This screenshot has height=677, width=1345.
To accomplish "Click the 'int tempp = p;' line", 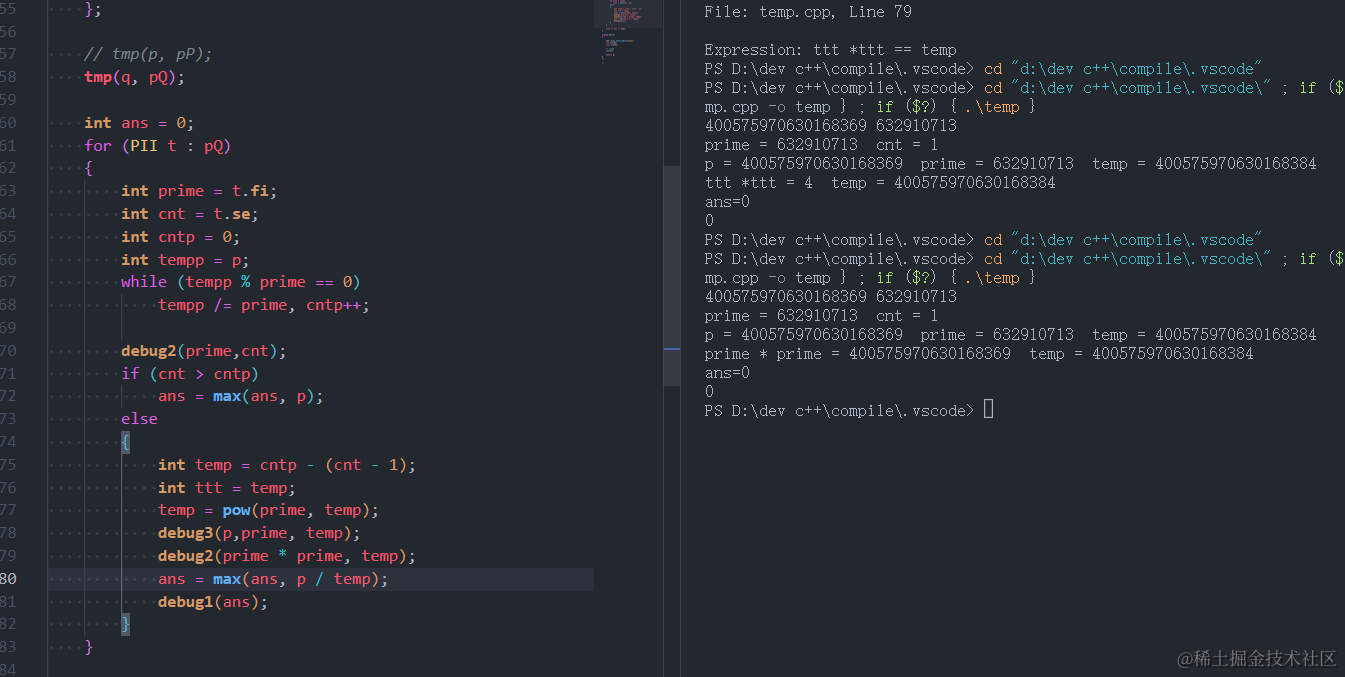I will point(185,259).
